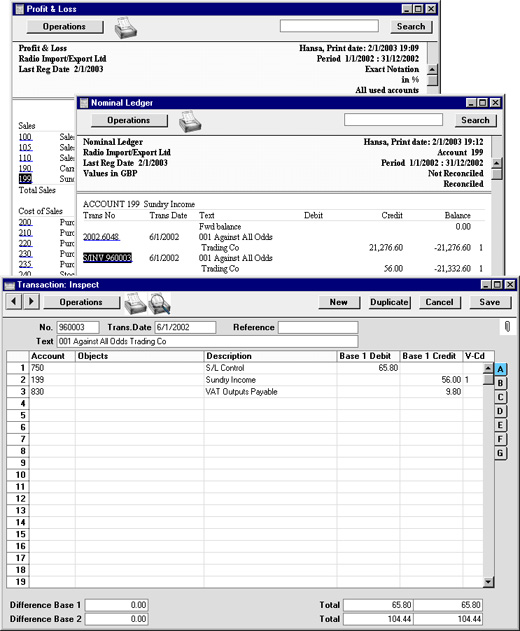The image size is (520, 631).
Task: Click Objects column header
Action: 140,356
